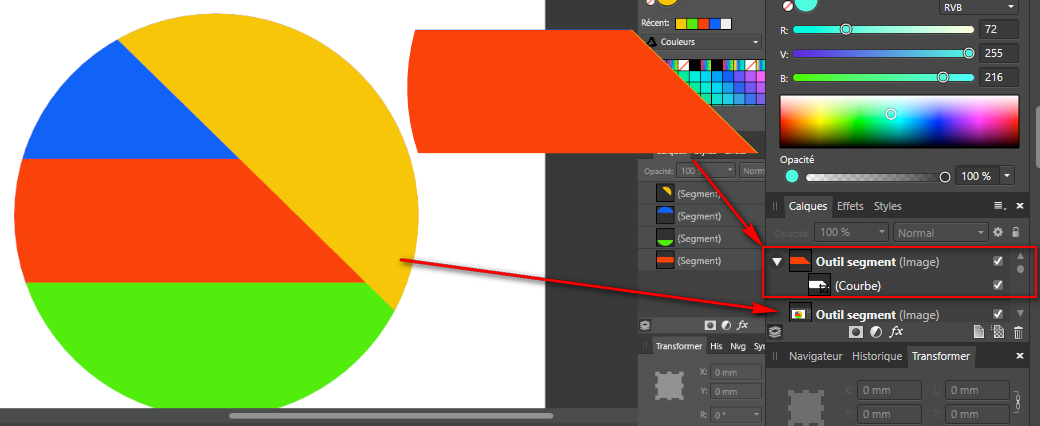1040x426 pixels.
Task: Click the bottom Outil segment layer thumbnail
Action: tap(800, 313)
